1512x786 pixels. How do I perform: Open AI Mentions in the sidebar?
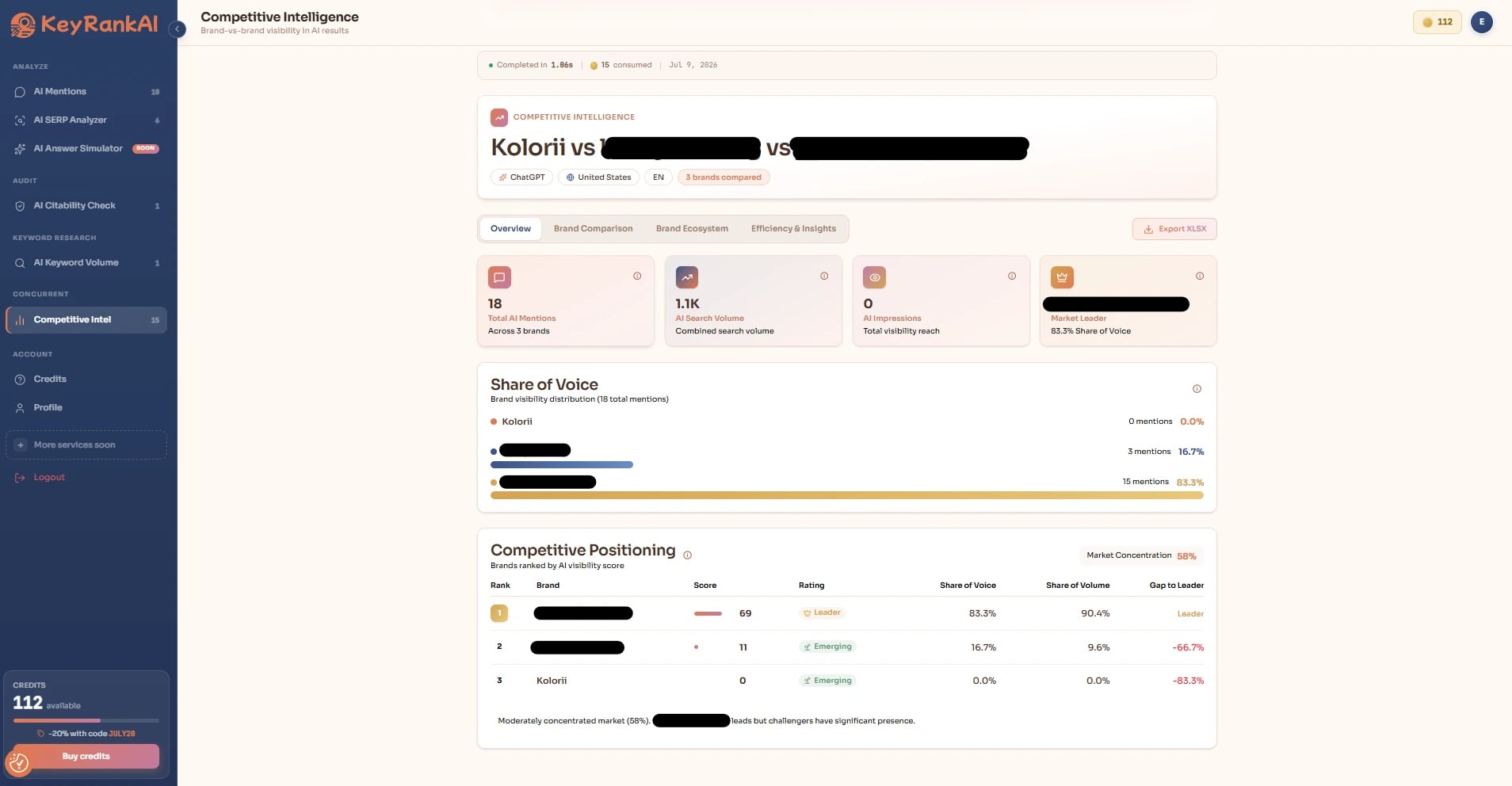pos(86,92)
